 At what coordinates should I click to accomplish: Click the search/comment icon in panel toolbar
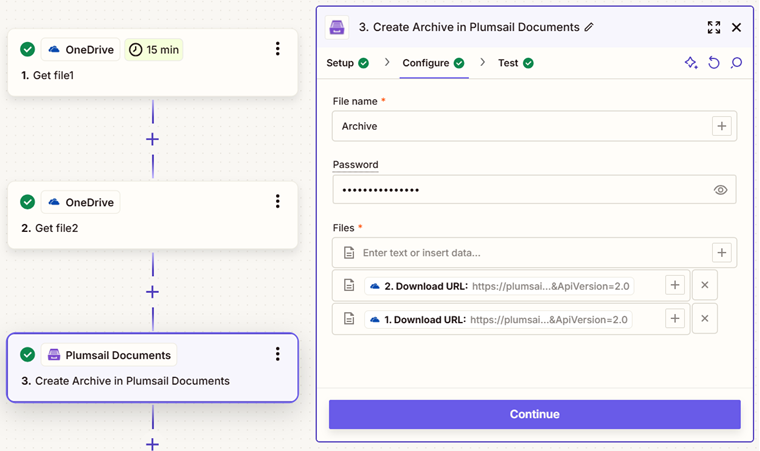(736, 63)
